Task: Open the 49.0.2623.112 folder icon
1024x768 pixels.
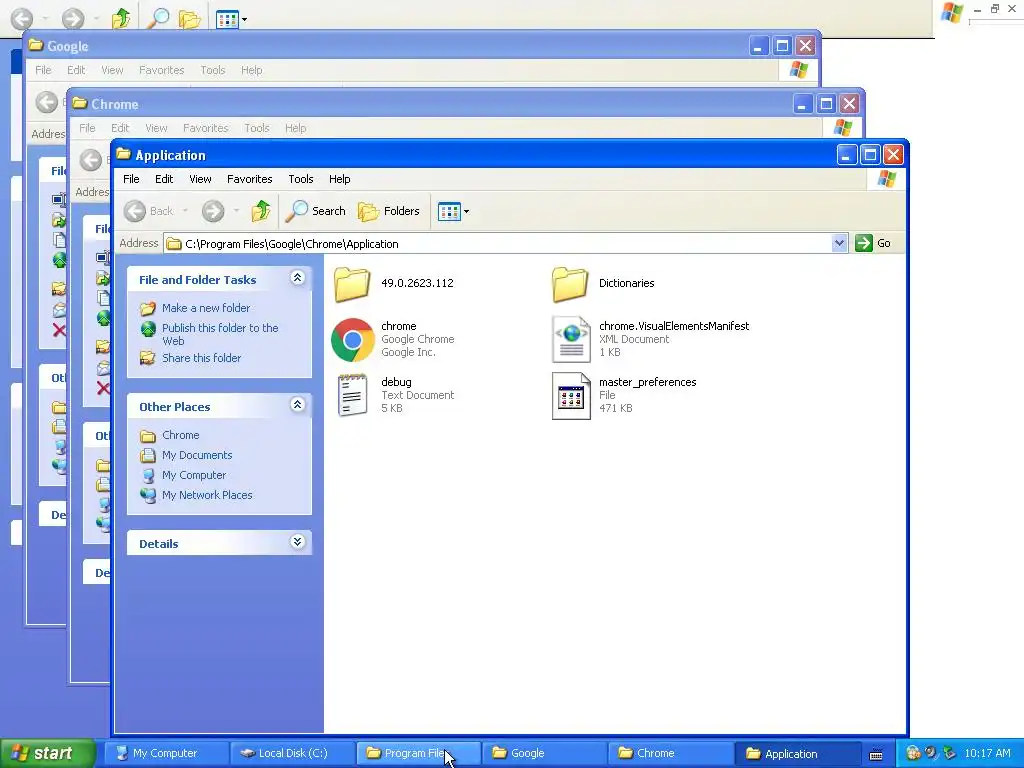Action: (352, 284)
